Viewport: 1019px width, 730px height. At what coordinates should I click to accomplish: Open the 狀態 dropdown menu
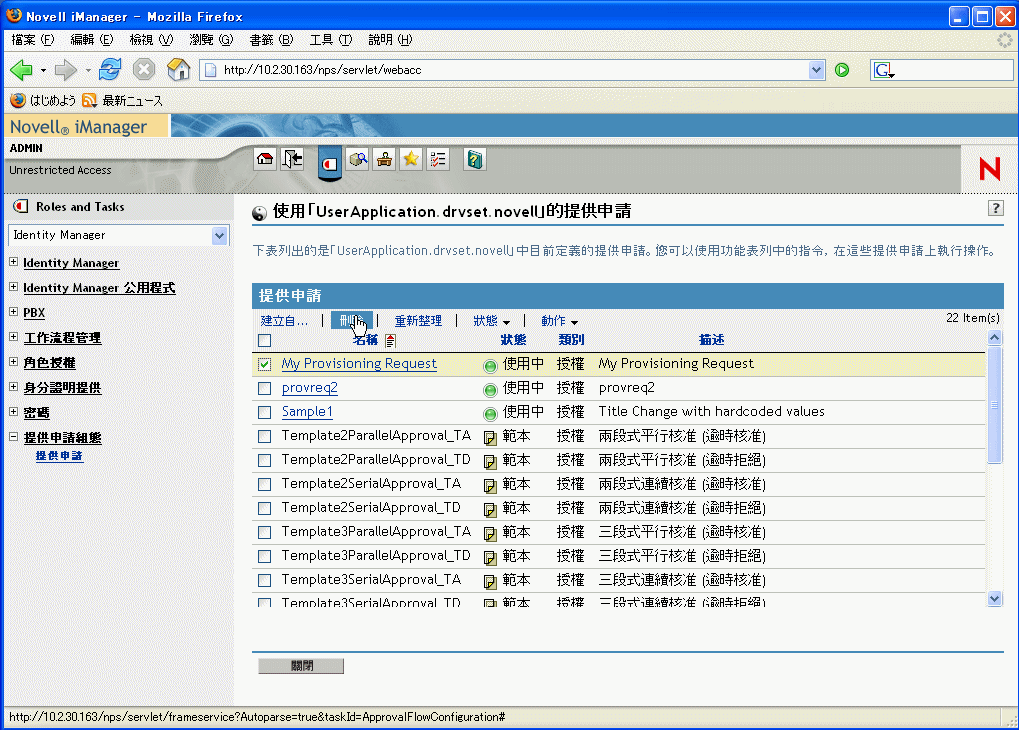point(491,320)
